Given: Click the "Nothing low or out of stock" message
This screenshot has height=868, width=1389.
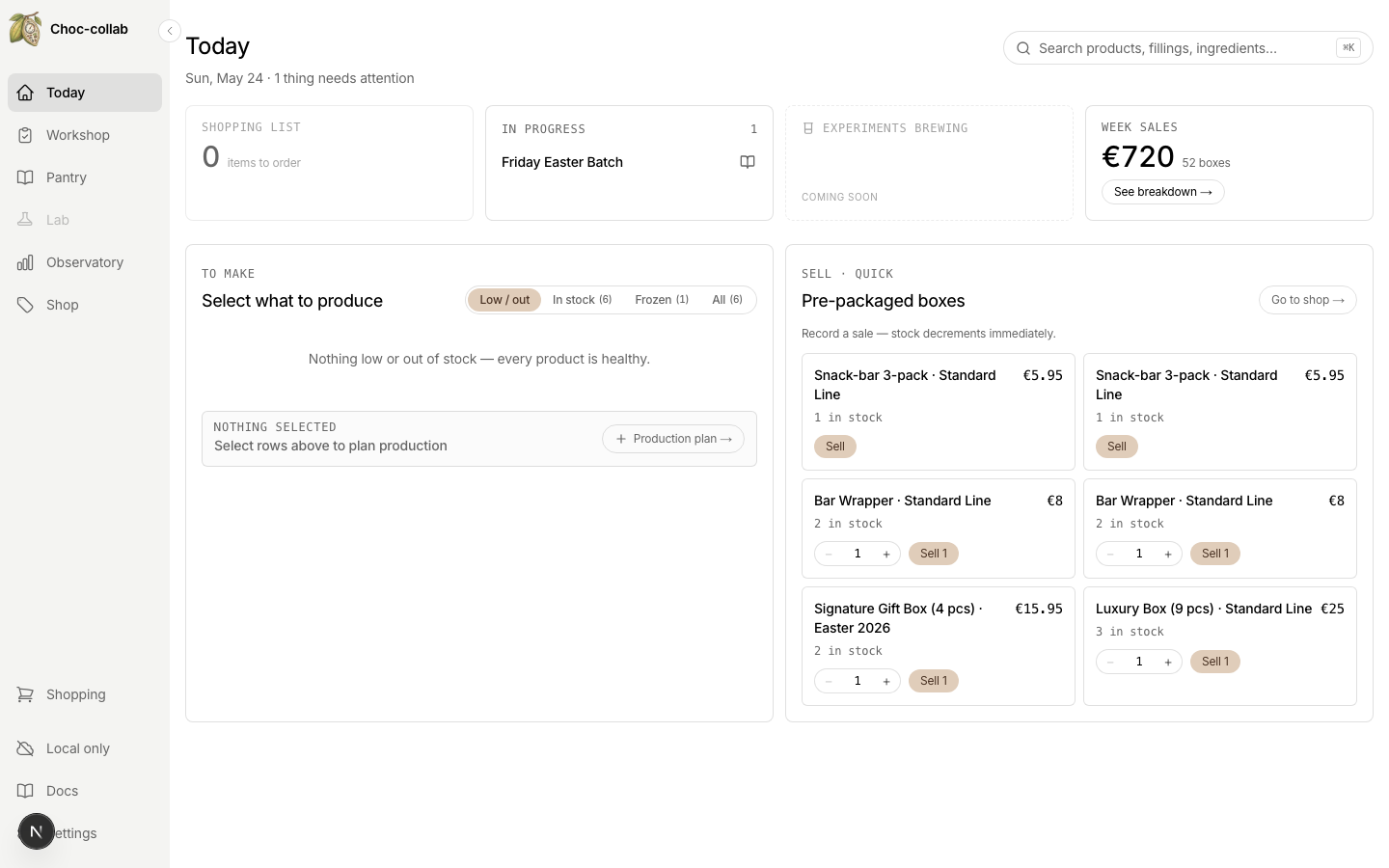Looking at the screenshot, I should [x=479, y=359].
